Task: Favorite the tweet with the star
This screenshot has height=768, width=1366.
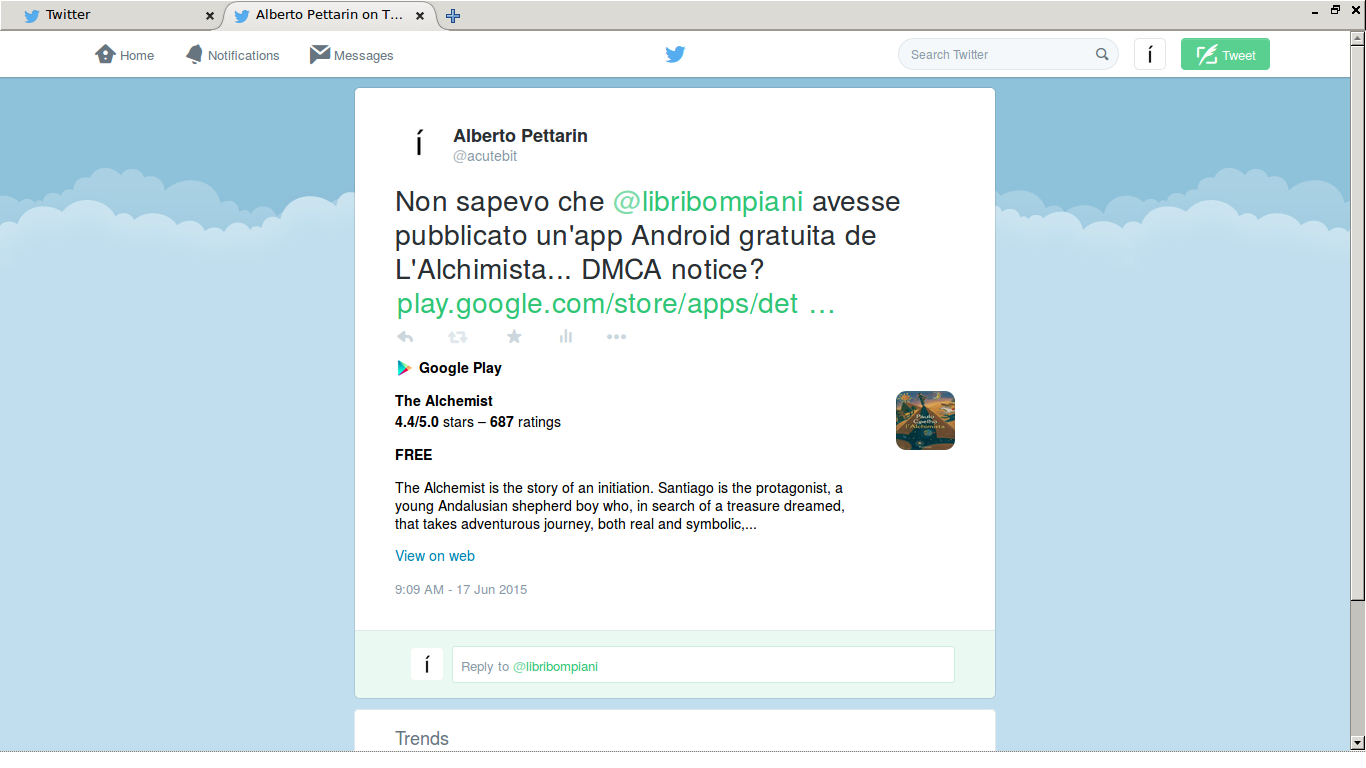Action: (x=514, y=337)
